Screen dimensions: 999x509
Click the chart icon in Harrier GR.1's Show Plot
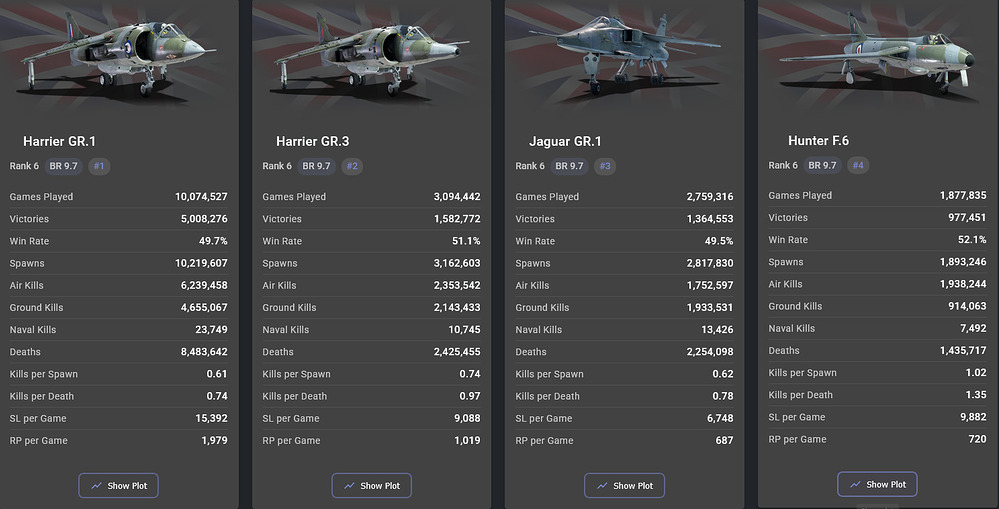point(96,486)
